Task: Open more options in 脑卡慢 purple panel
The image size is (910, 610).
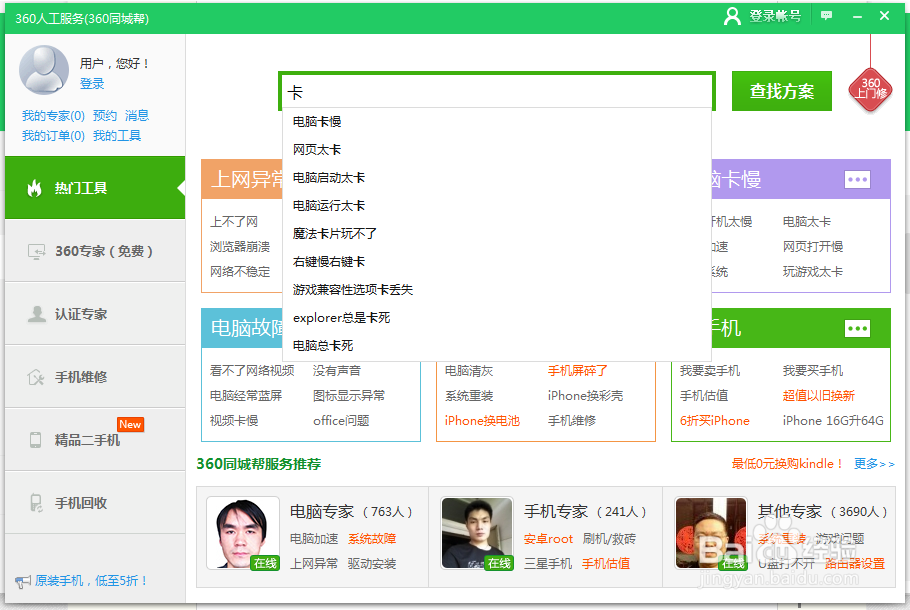Action: [857, 179]
